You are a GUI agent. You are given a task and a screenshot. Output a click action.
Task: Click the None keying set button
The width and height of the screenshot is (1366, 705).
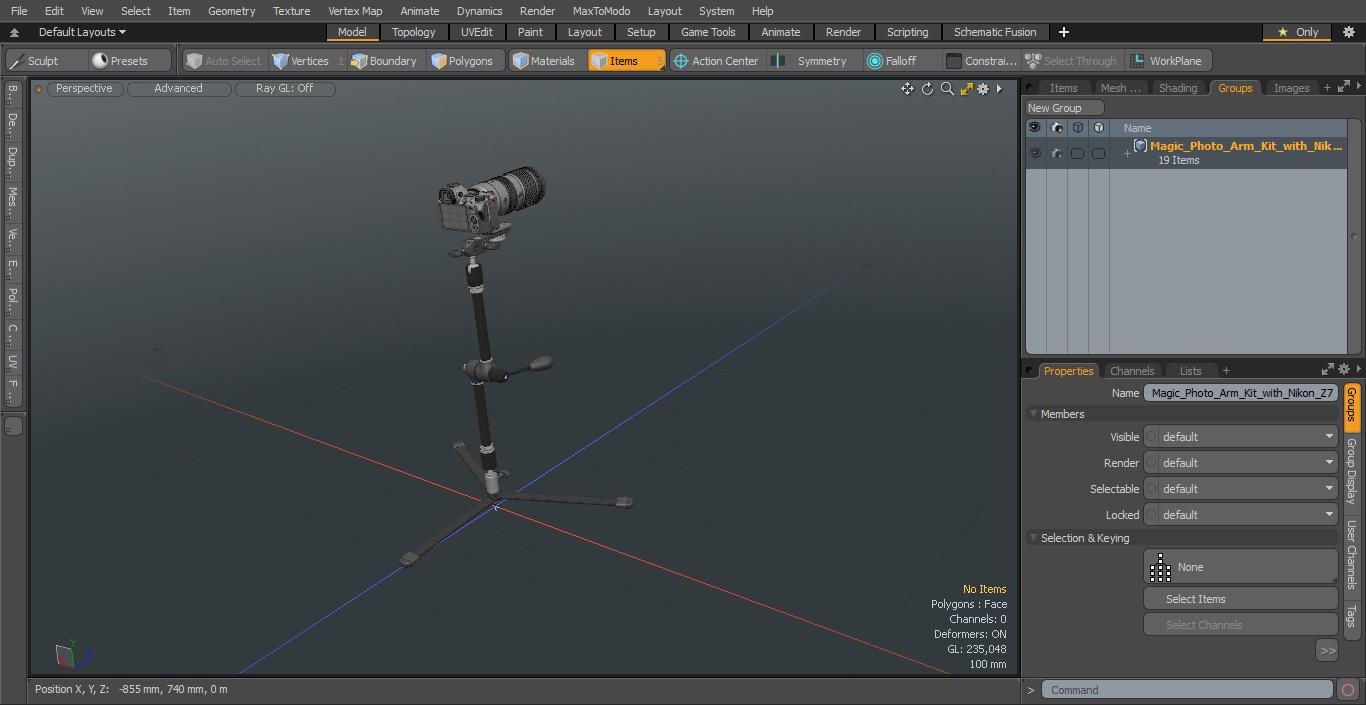tap(1240, 567)
